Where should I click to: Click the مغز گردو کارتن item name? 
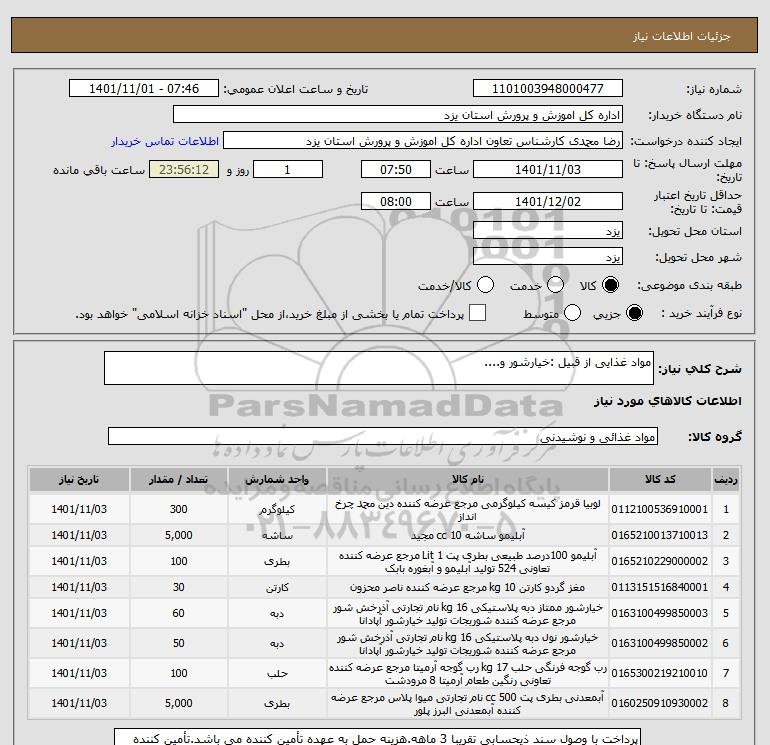468,587
